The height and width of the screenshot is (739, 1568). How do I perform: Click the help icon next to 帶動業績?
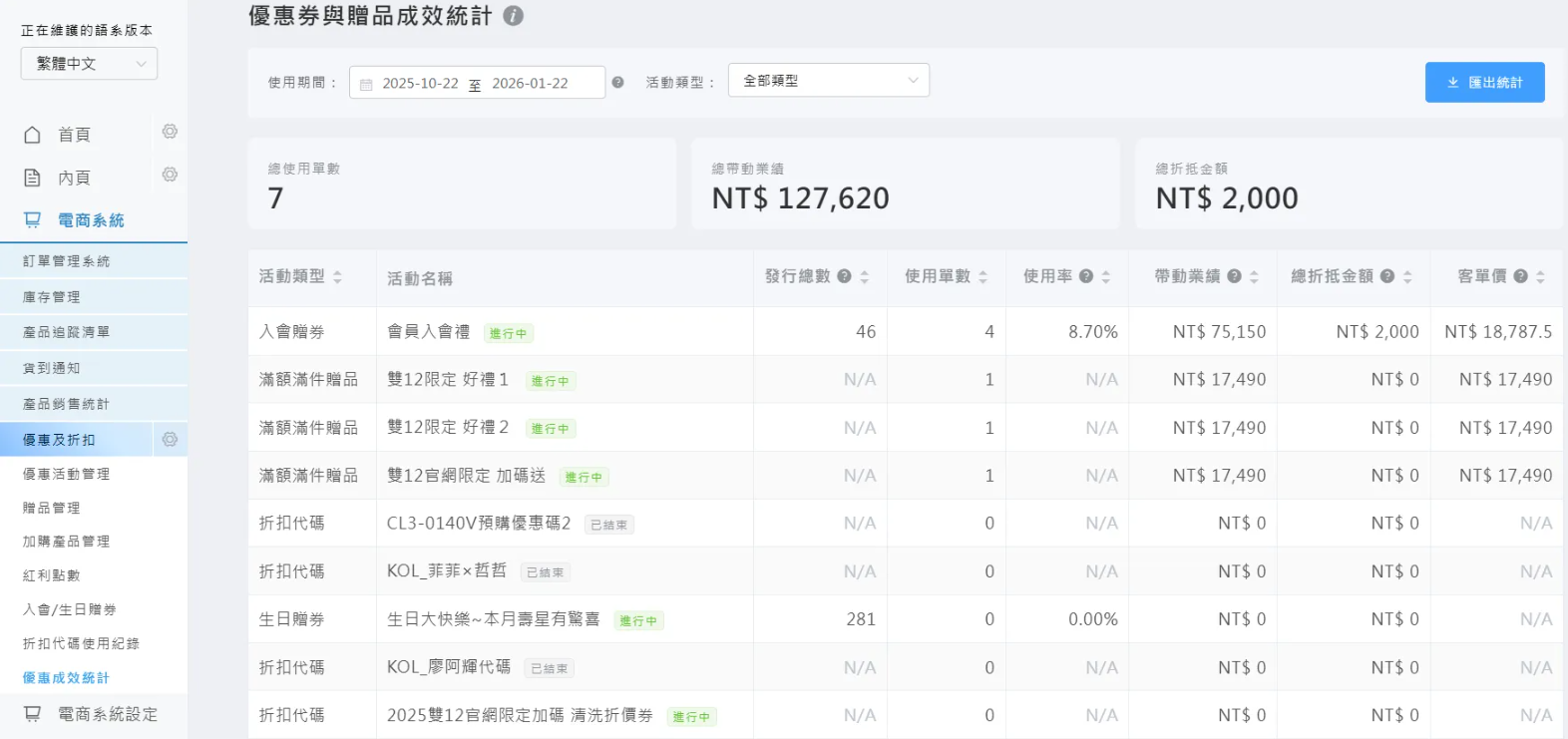click(x=1234, y=276)
